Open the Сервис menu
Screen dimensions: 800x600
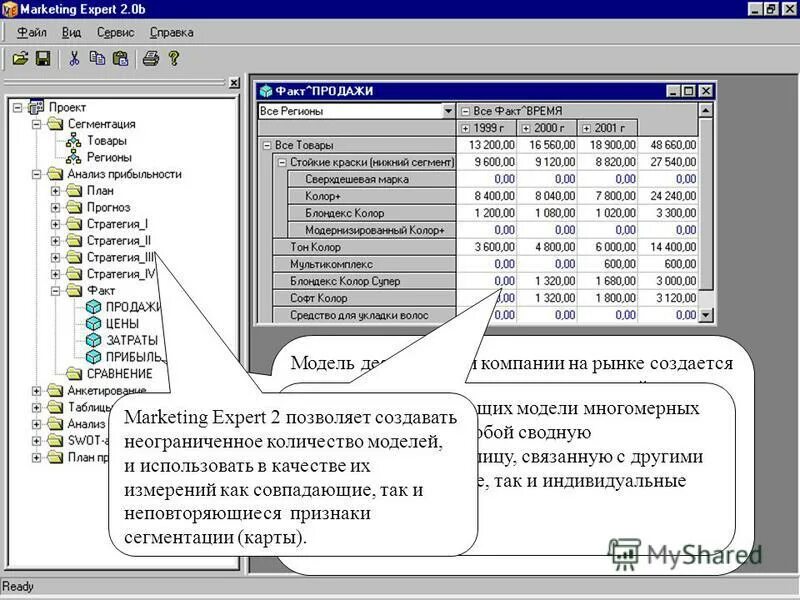pos(116,33)
